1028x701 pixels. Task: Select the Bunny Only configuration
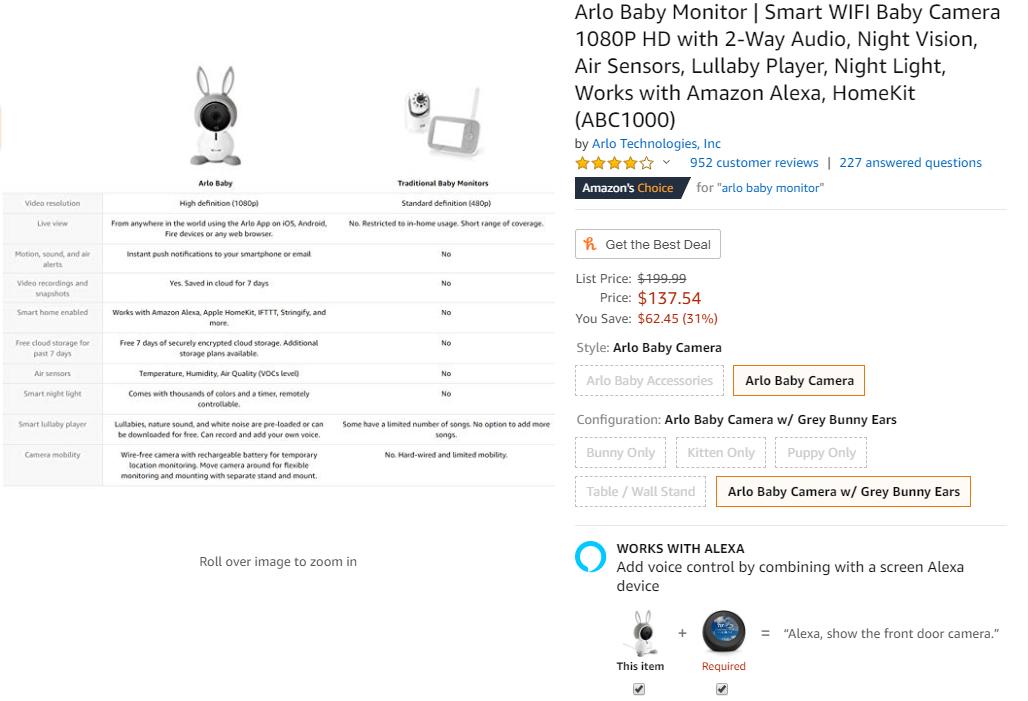tap(620, 452)
